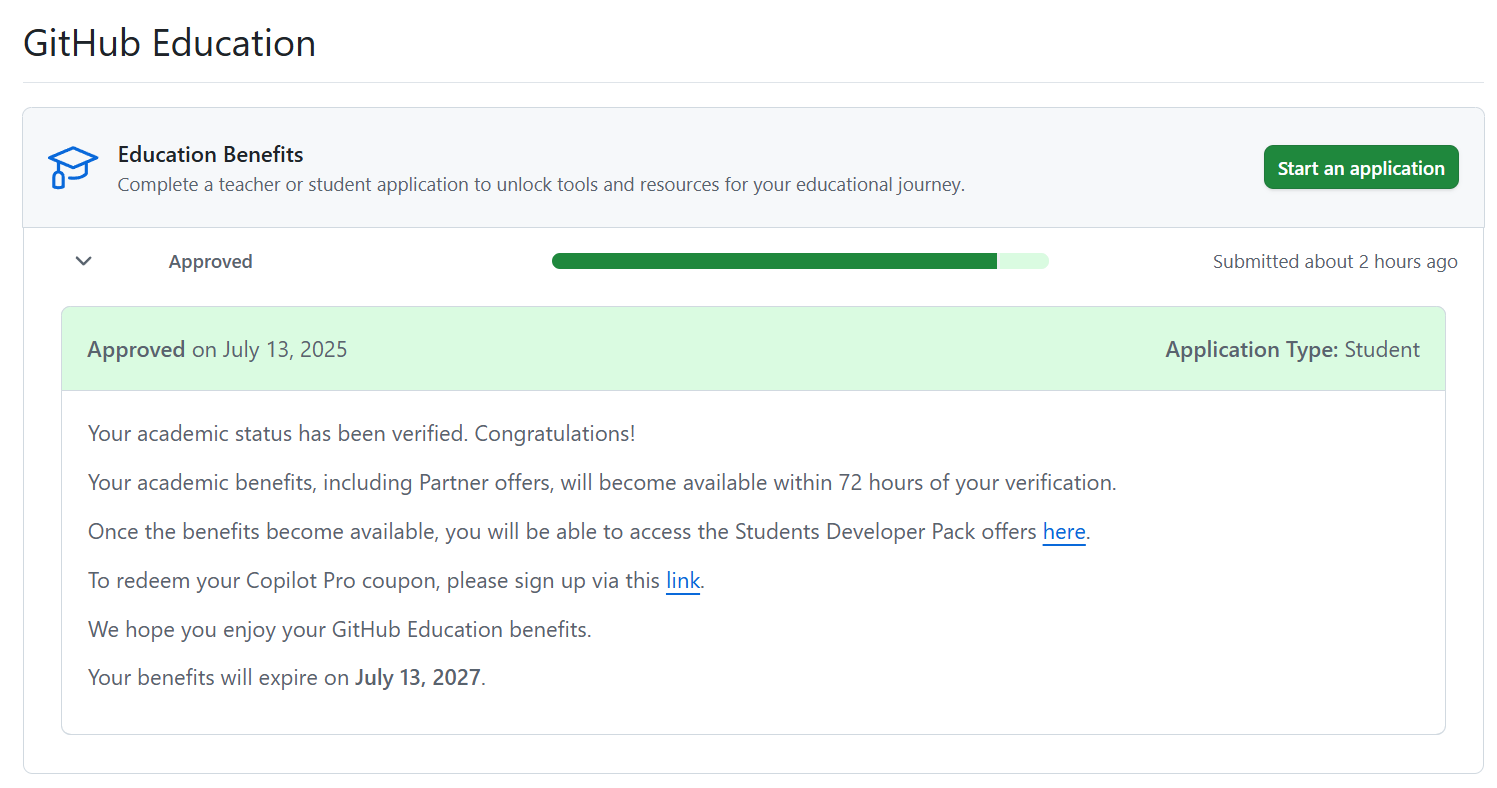Open the Students Developer Pack 'here' link
1497x788 pixels.
tap(1064, 532)
